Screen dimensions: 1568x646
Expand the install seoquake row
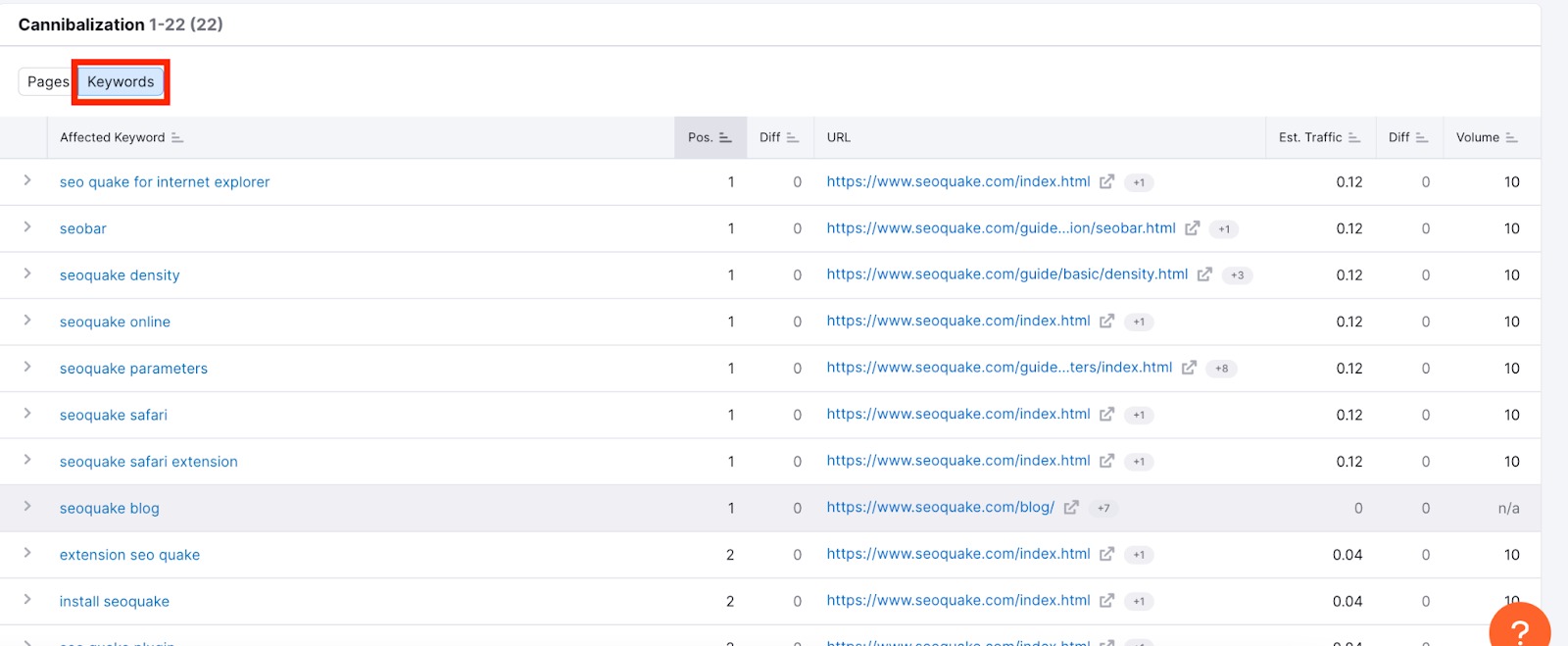coord(27,600)
